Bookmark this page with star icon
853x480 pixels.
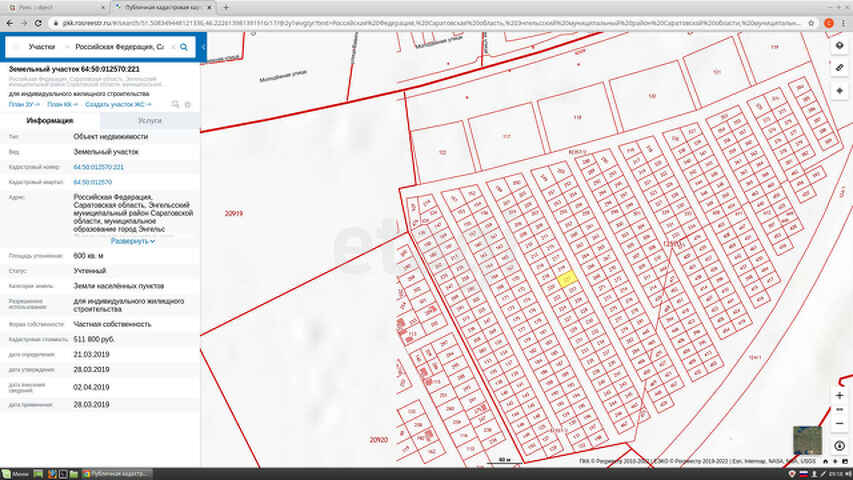(810, 20)
